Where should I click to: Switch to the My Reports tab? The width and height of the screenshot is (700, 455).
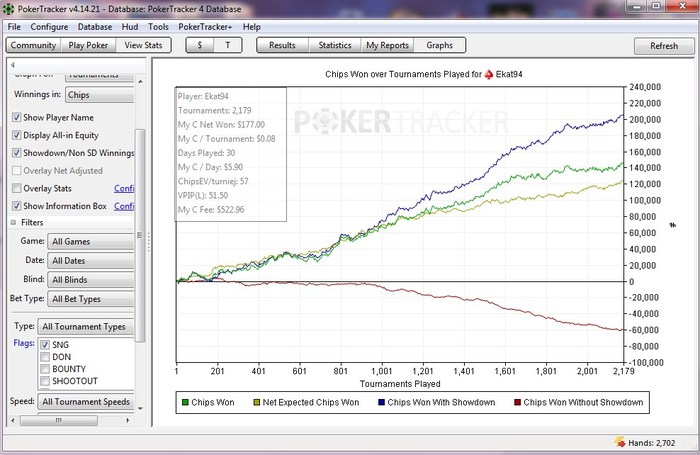pyautogui.click(x=388, y=45)
